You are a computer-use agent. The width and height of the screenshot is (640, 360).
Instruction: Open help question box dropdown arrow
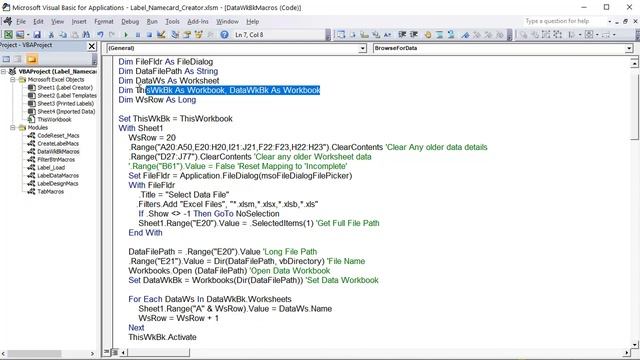[610, 21]
